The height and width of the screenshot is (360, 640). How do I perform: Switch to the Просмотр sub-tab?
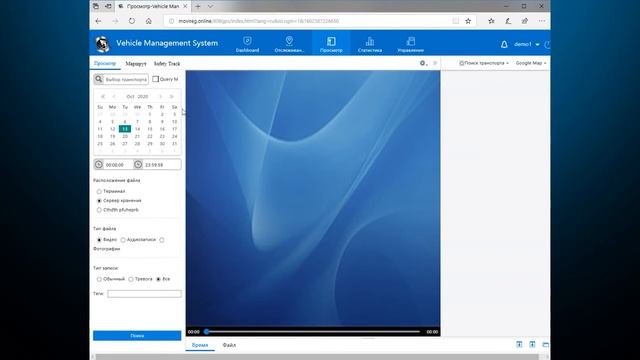[105, 63]
